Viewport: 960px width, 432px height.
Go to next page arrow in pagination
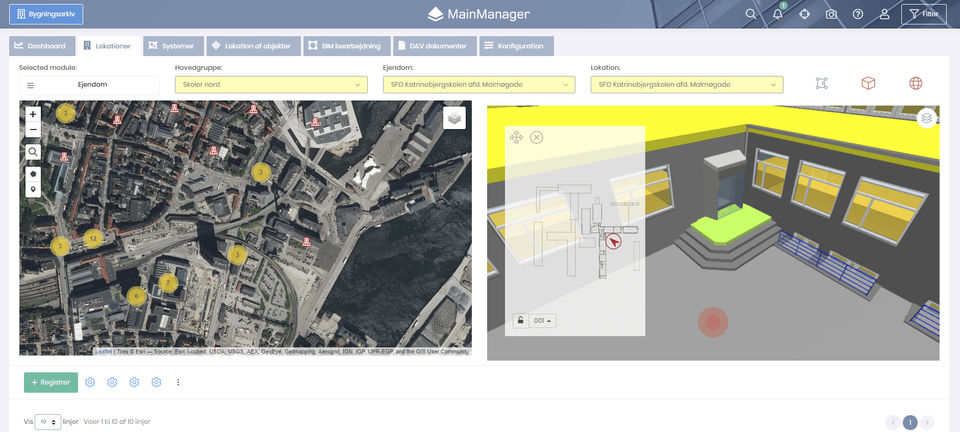(x=928, y=422)
